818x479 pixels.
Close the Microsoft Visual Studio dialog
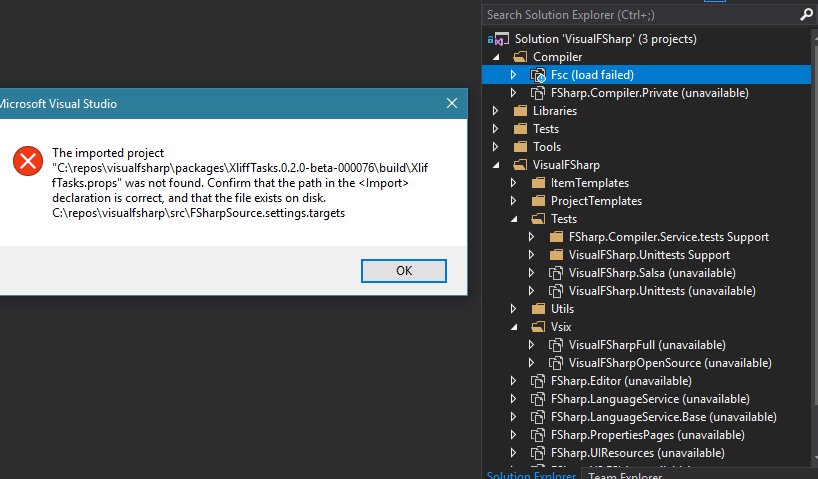(452, 103)
